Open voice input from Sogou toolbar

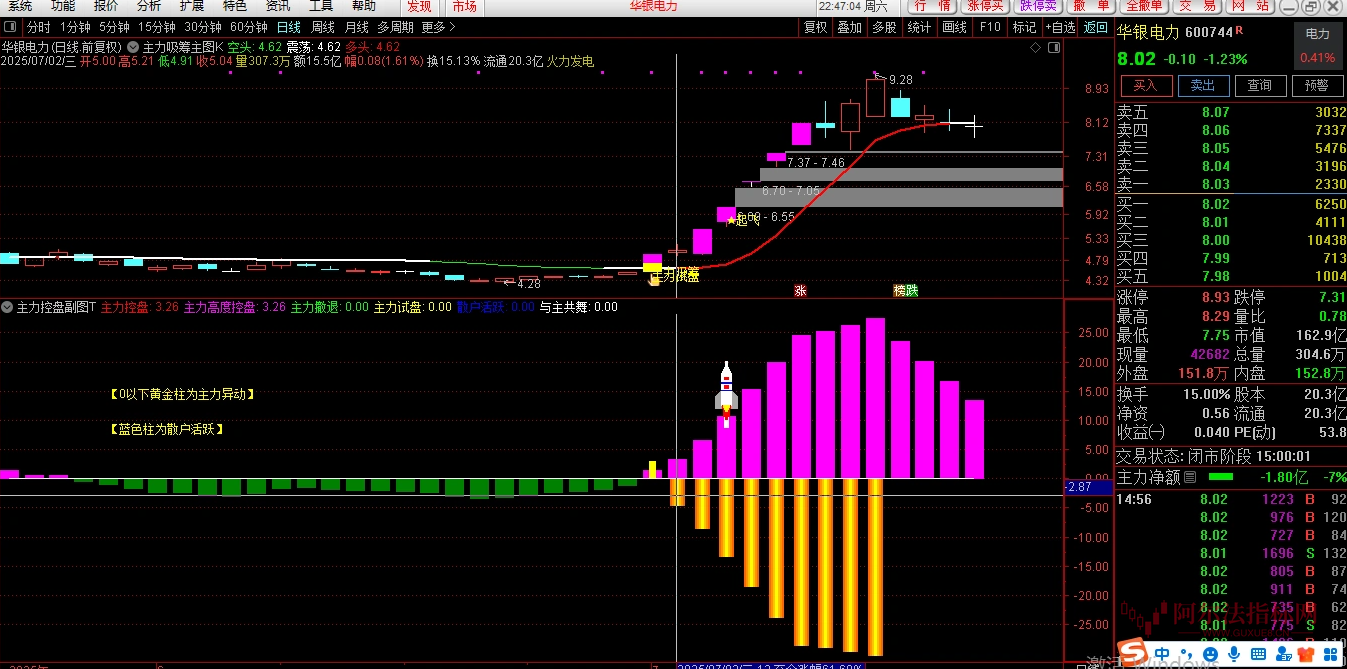[x=1234, y=655]
